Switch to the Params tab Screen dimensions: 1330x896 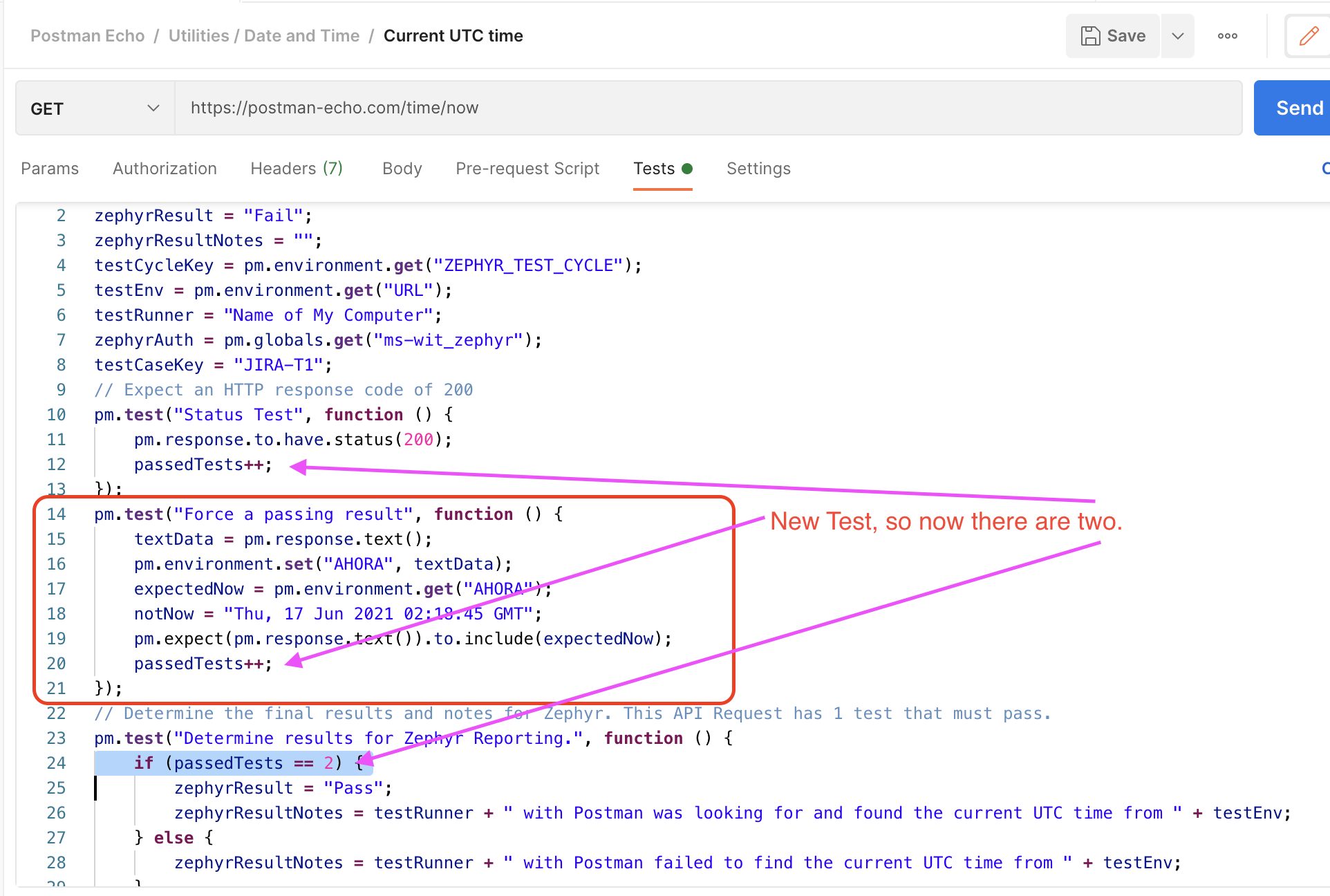pyautogui.click(x=50, y=169)
